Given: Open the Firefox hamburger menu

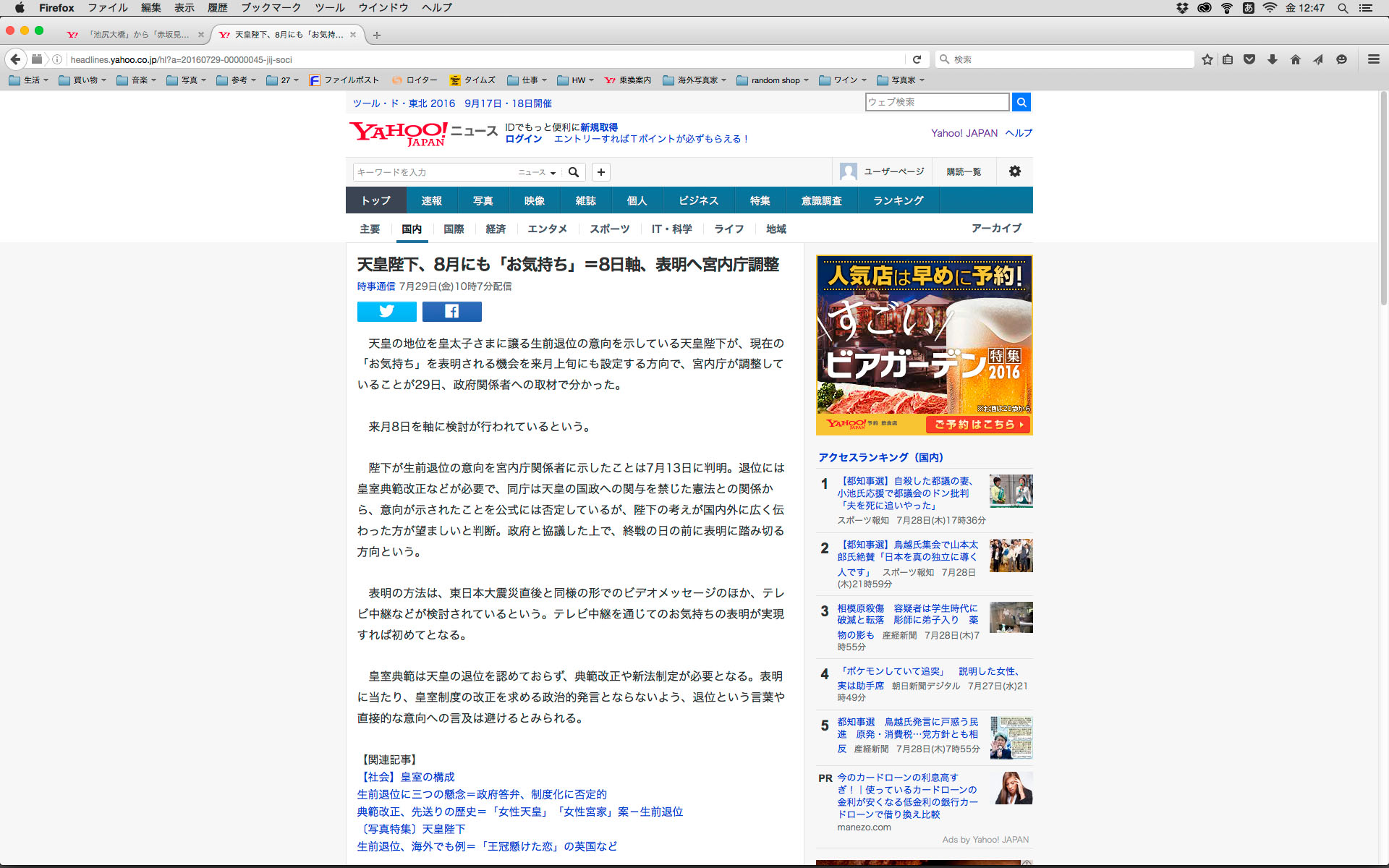Looking at the screenshot, I should coord(1373,59).
